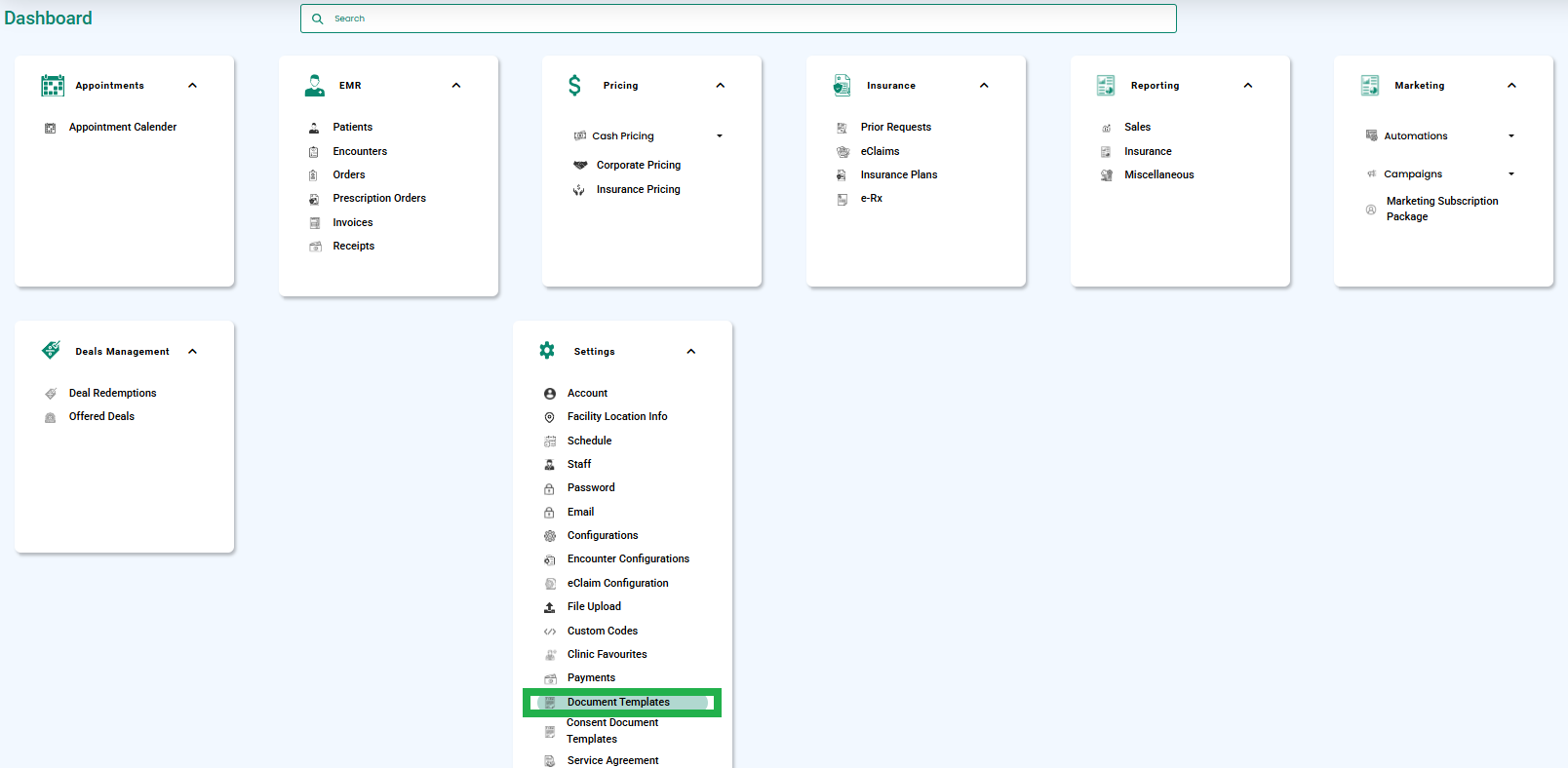Open Clinic Favourites
Viewport: 1568px width, 768px height.
pyautogui.click(x=608, y=655)
